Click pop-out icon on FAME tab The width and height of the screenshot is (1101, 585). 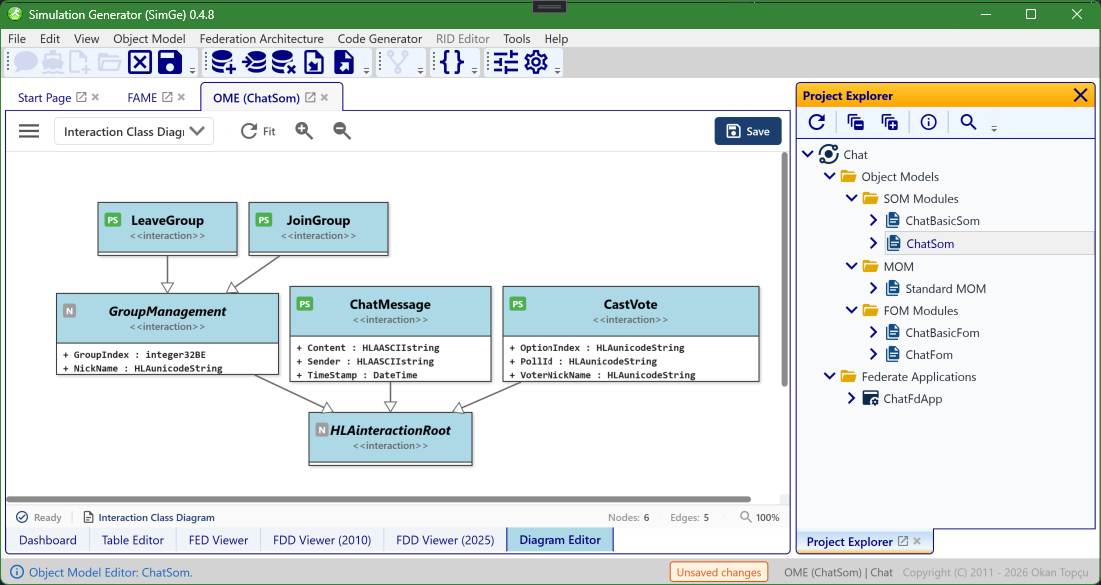coord(167,98)
